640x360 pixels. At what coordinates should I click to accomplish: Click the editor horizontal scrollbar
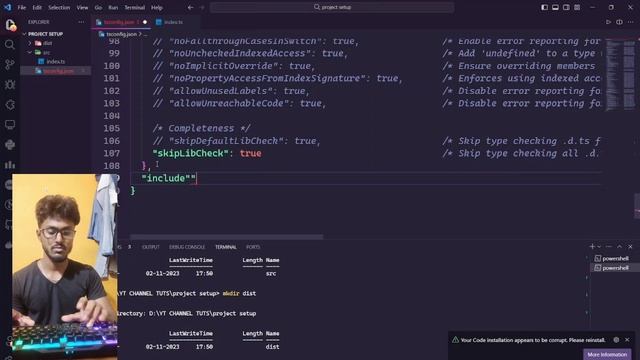point(227,237)
